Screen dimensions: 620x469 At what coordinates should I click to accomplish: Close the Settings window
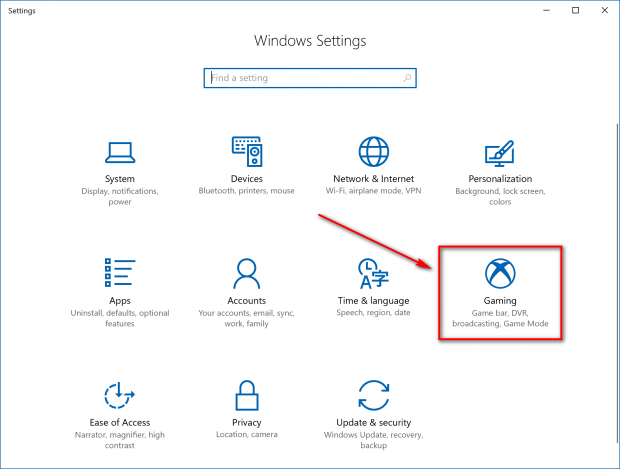pyautogui.click(x=605, y=10)
